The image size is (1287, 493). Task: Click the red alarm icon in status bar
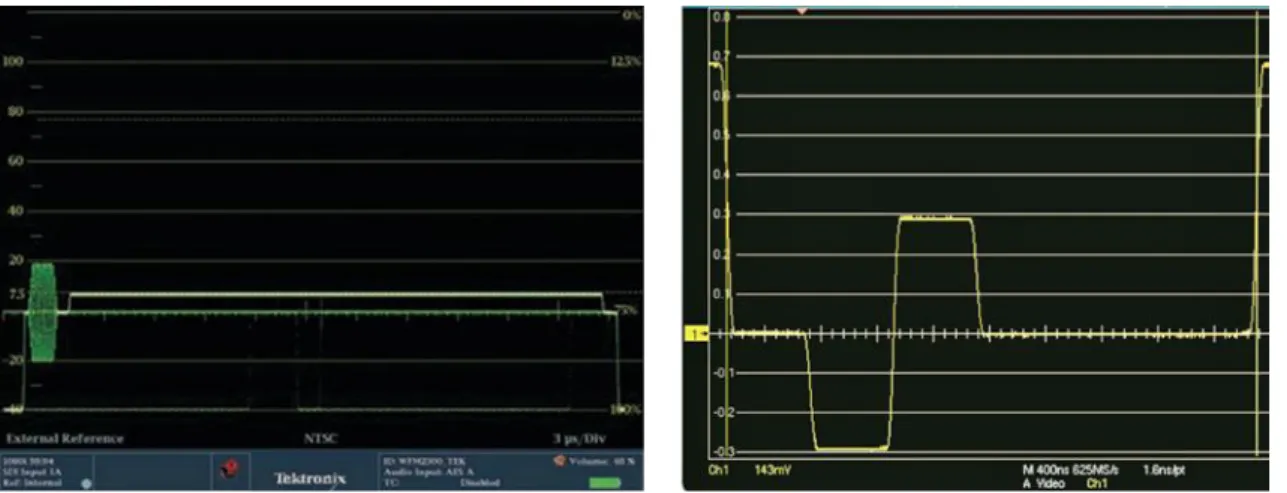(230, 468)
